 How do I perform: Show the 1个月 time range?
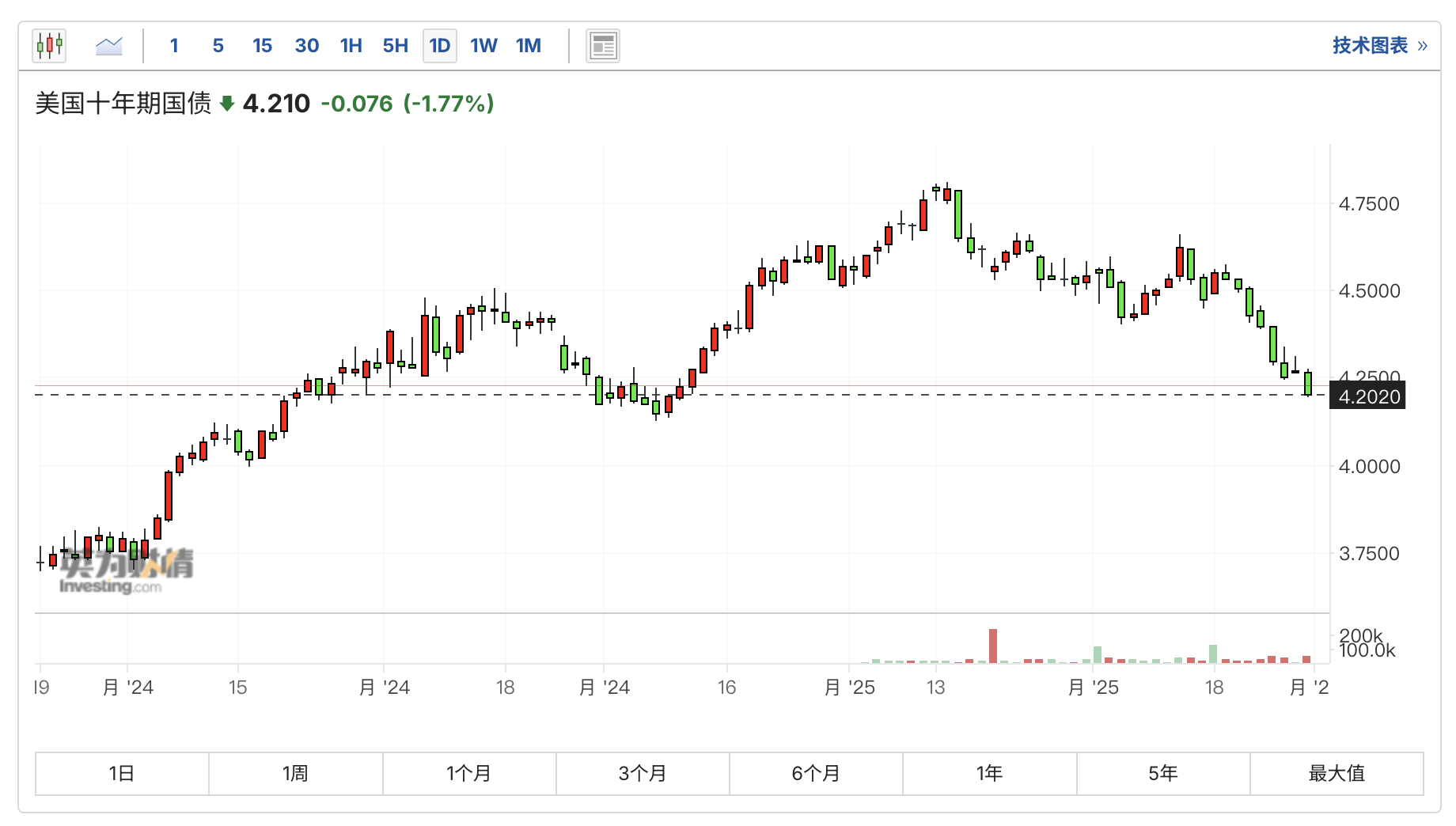[x=469, y=773]
